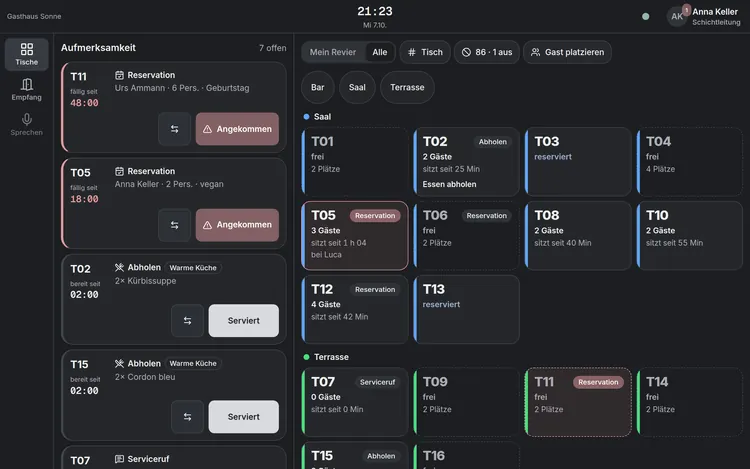The width and height of the screenshot is (750, 469).
Task: Open free table T04 tile
Action: [689, 162]
